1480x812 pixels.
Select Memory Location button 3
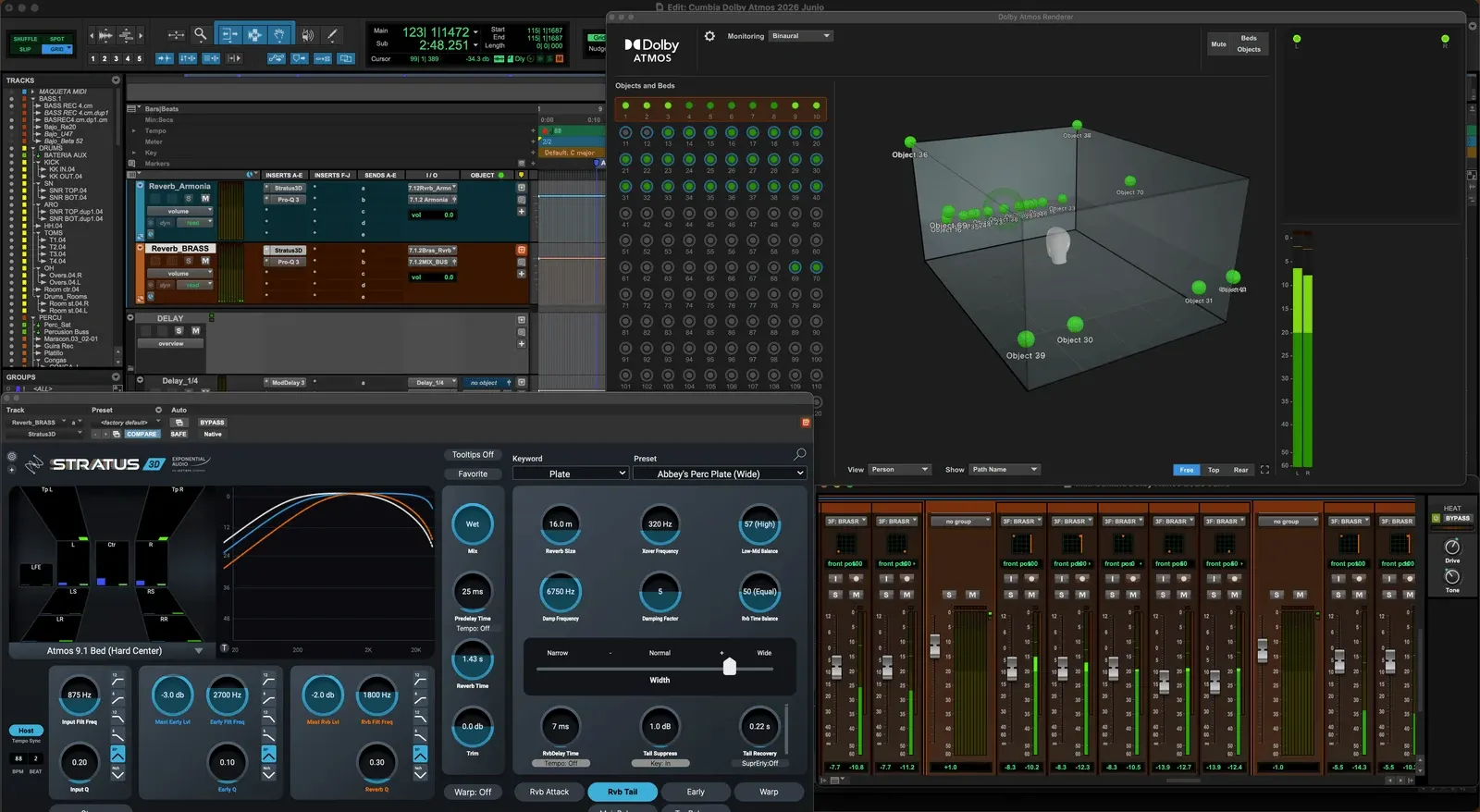tap(116, 58)
